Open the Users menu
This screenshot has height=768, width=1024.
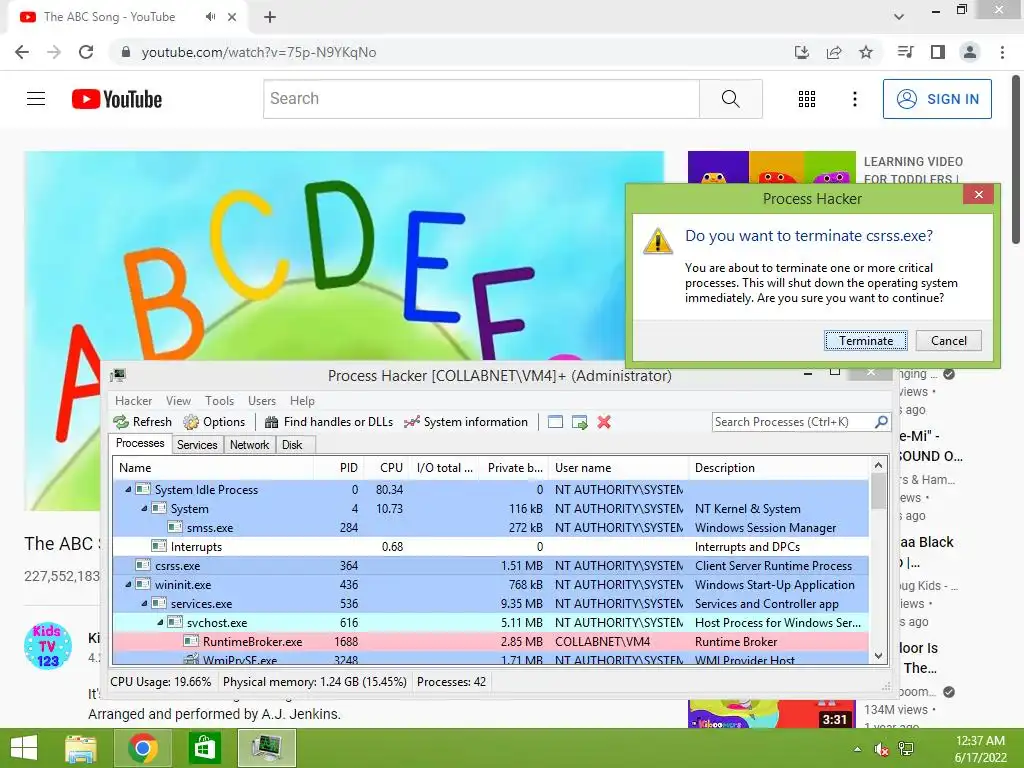[x=262, y=400]
